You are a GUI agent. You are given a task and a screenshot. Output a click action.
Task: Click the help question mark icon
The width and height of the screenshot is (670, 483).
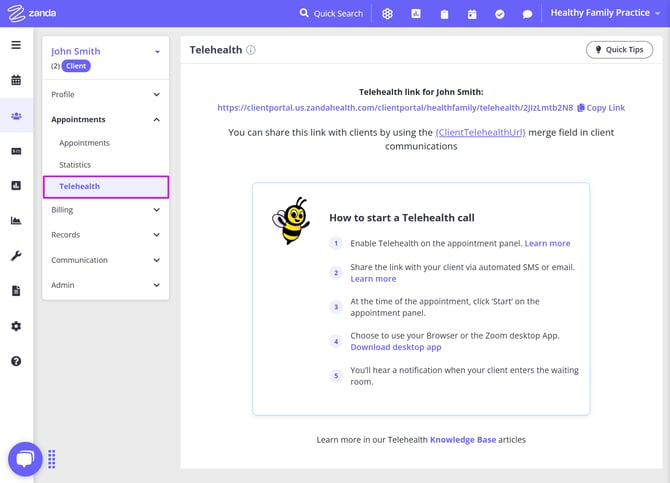pyautogui.click(x=16, y=361)
